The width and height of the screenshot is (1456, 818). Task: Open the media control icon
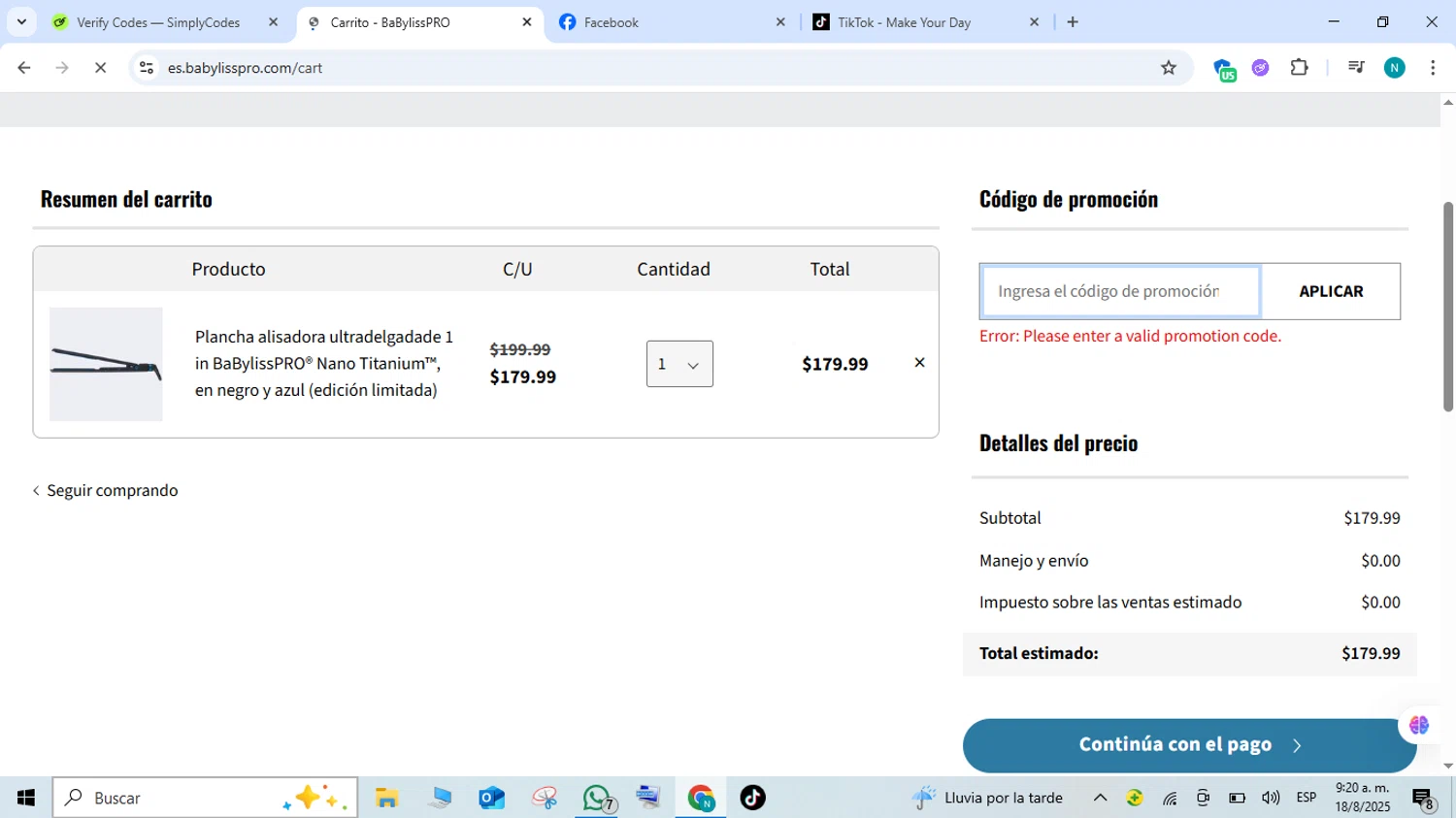tap(1356, 68)
